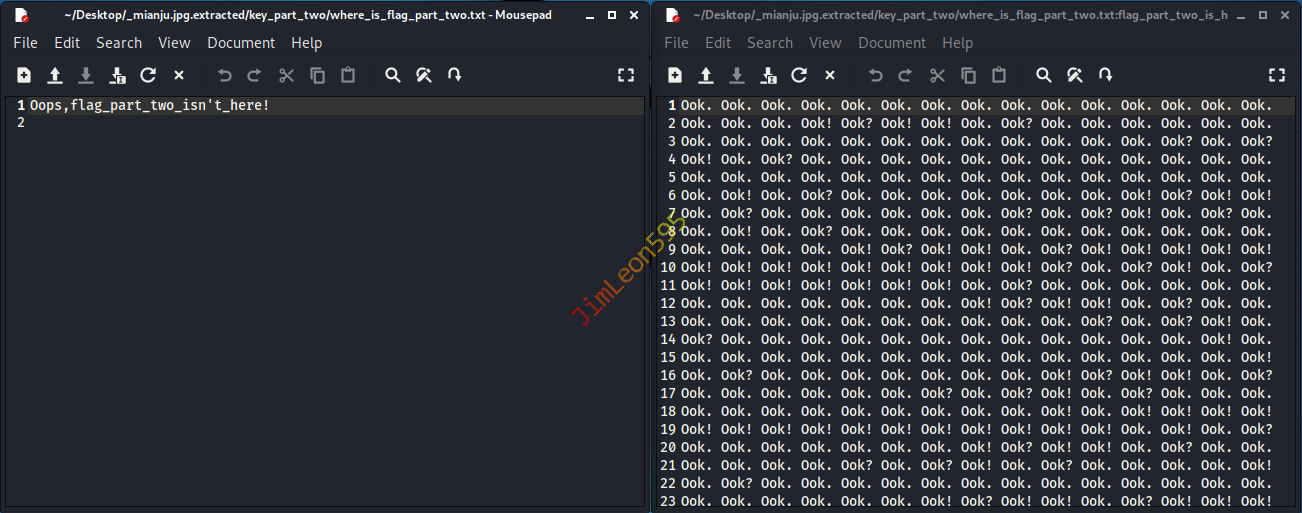This screenshot has width=1302, height=513.
Task: Open Help menu in left Mousepad window
Action: [x=306, y=43]
